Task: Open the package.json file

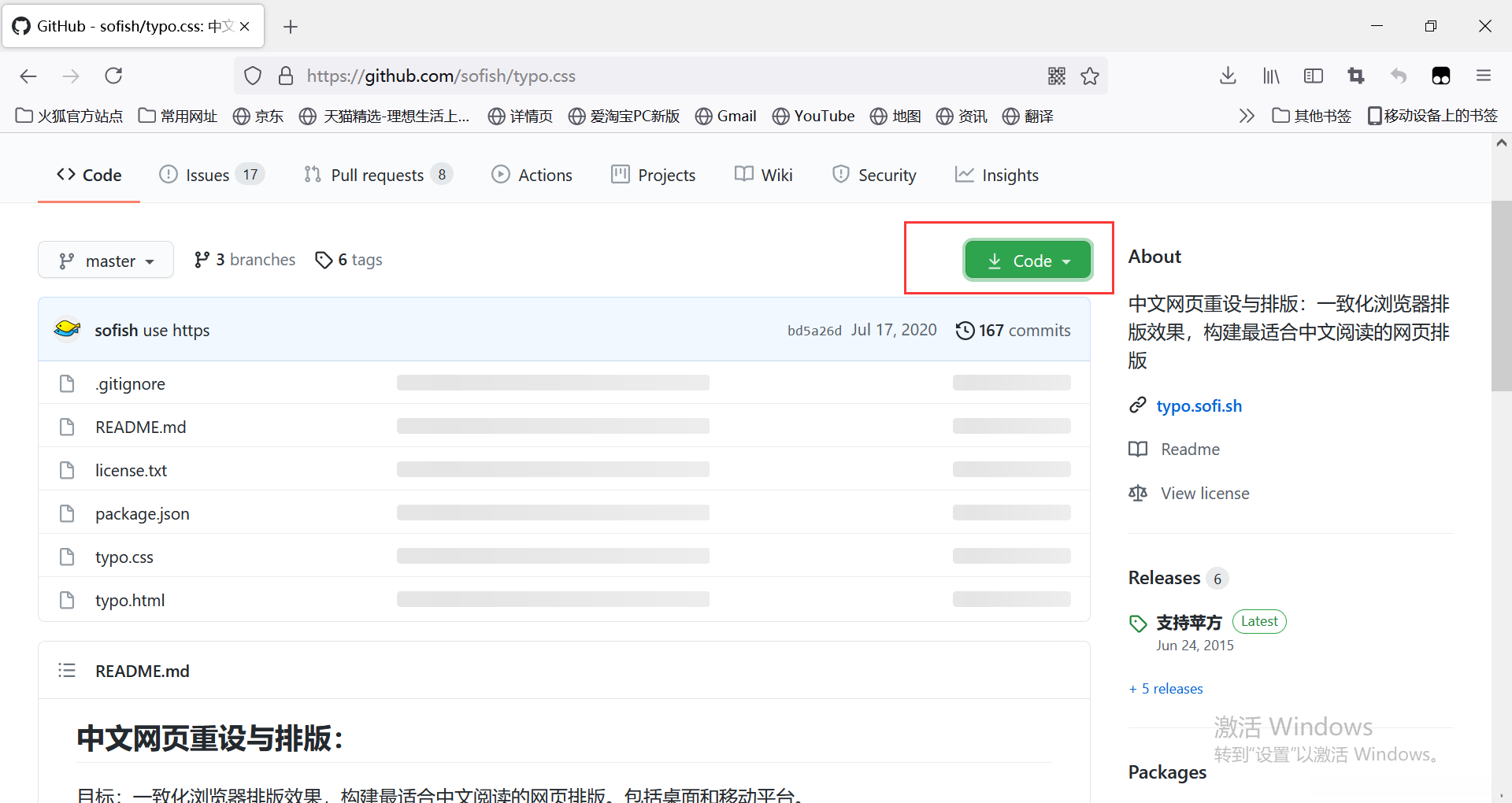Action: [143, 513]
